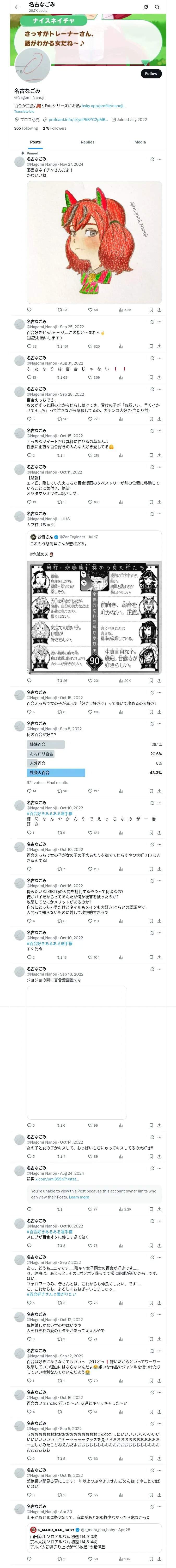Screen dimensions: 176x1568
Task: Click Translate bio link
Action: pos(24,111)
